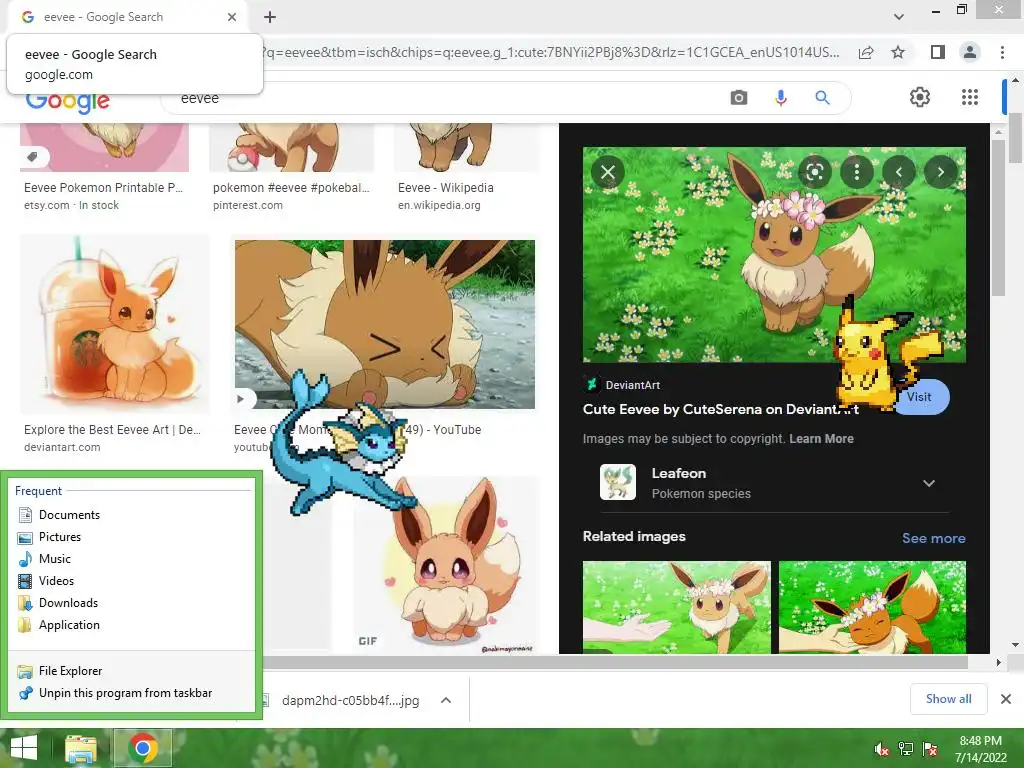The height and width of the screenshot is (768, 1024).
Task: Click the eevee search input field
Action: click(444, 98)
